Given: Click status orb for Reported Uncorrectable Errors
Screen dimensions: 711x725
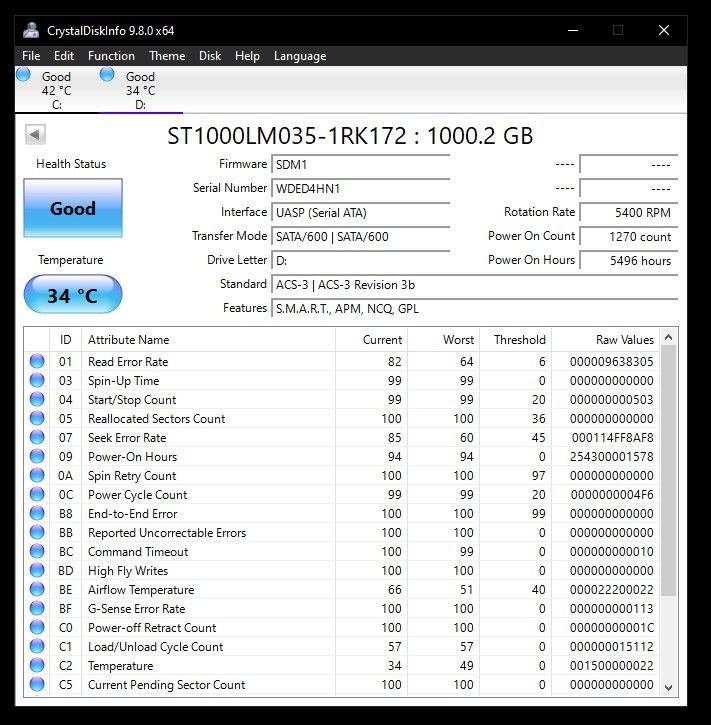Looking at the screenshot, I should pyautogui.click(x=37, y=532).
